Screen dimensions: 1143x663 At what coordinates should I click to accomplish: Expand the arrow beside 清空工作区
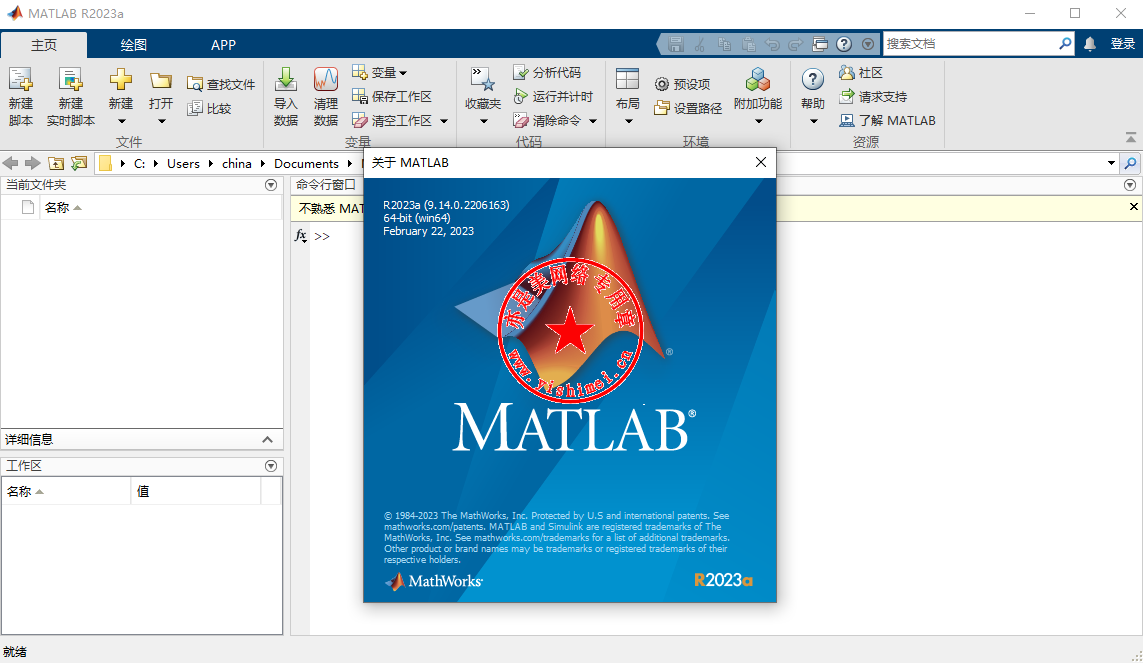444,121
